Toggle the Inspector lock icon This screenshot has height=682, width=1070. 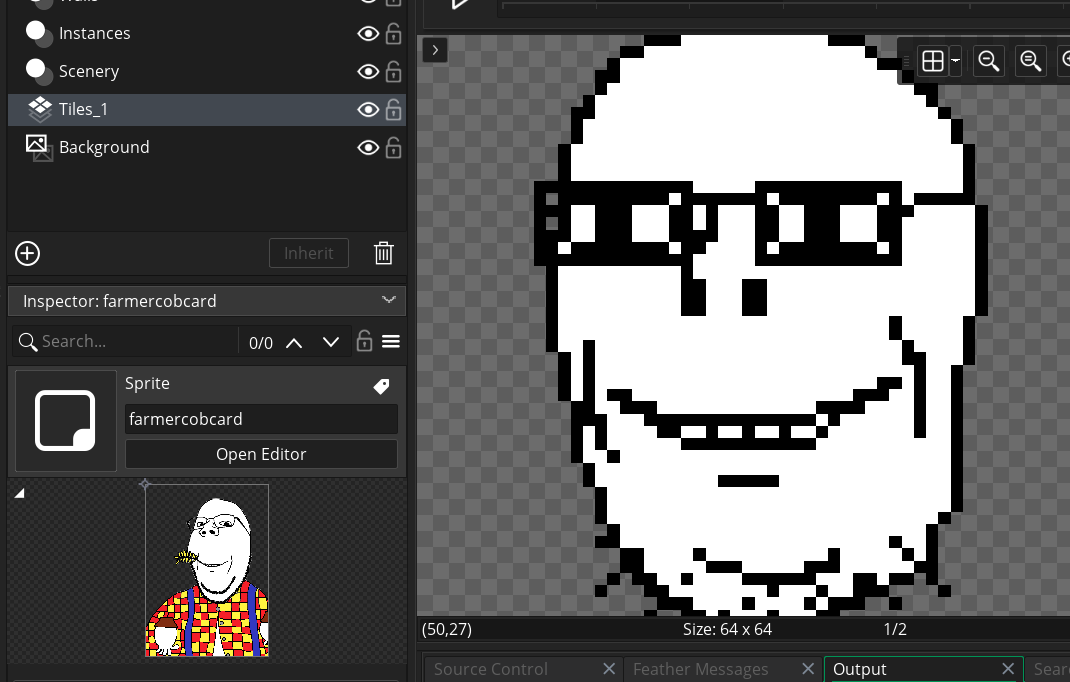pyautogui.click(x=364, y=342)
